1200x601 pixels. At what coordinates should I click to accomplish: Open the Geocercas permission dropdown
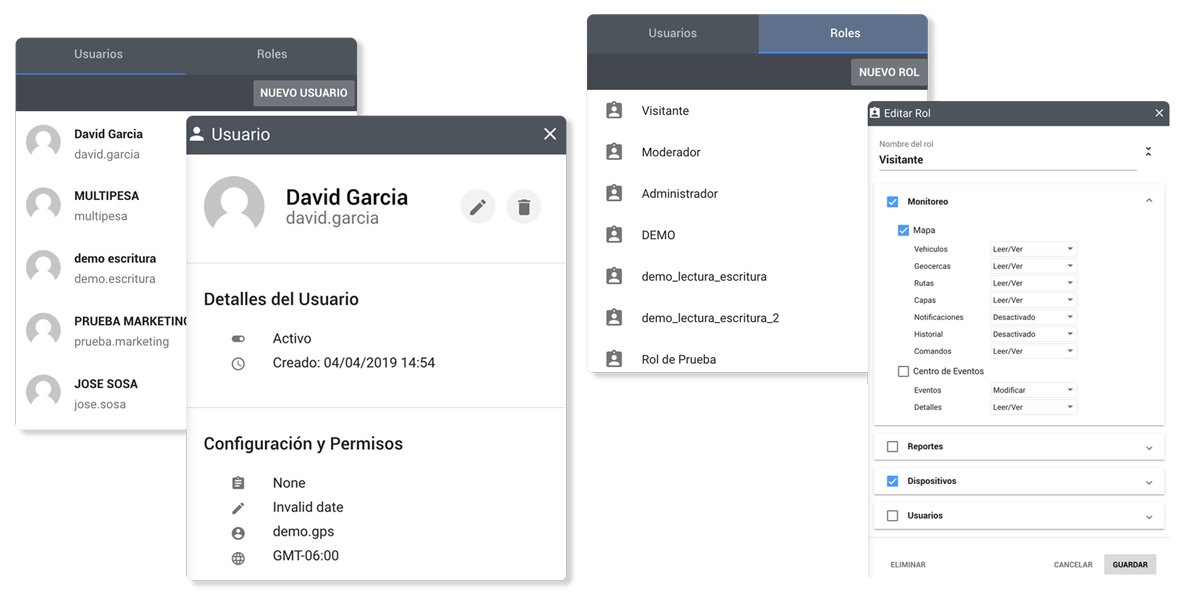tap(1033, 266)
